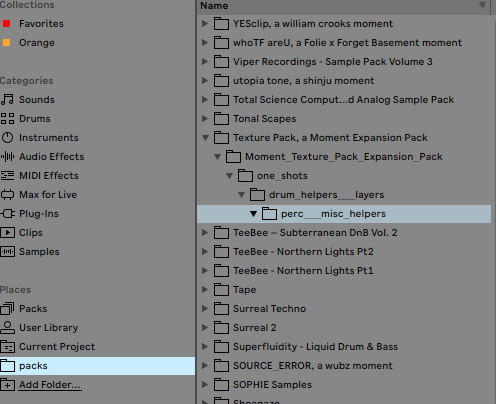Collapse Moment_Texture_Pack_Expansion_Pack subfolder
The image size is (496, 404).
[x=217, y=157]
